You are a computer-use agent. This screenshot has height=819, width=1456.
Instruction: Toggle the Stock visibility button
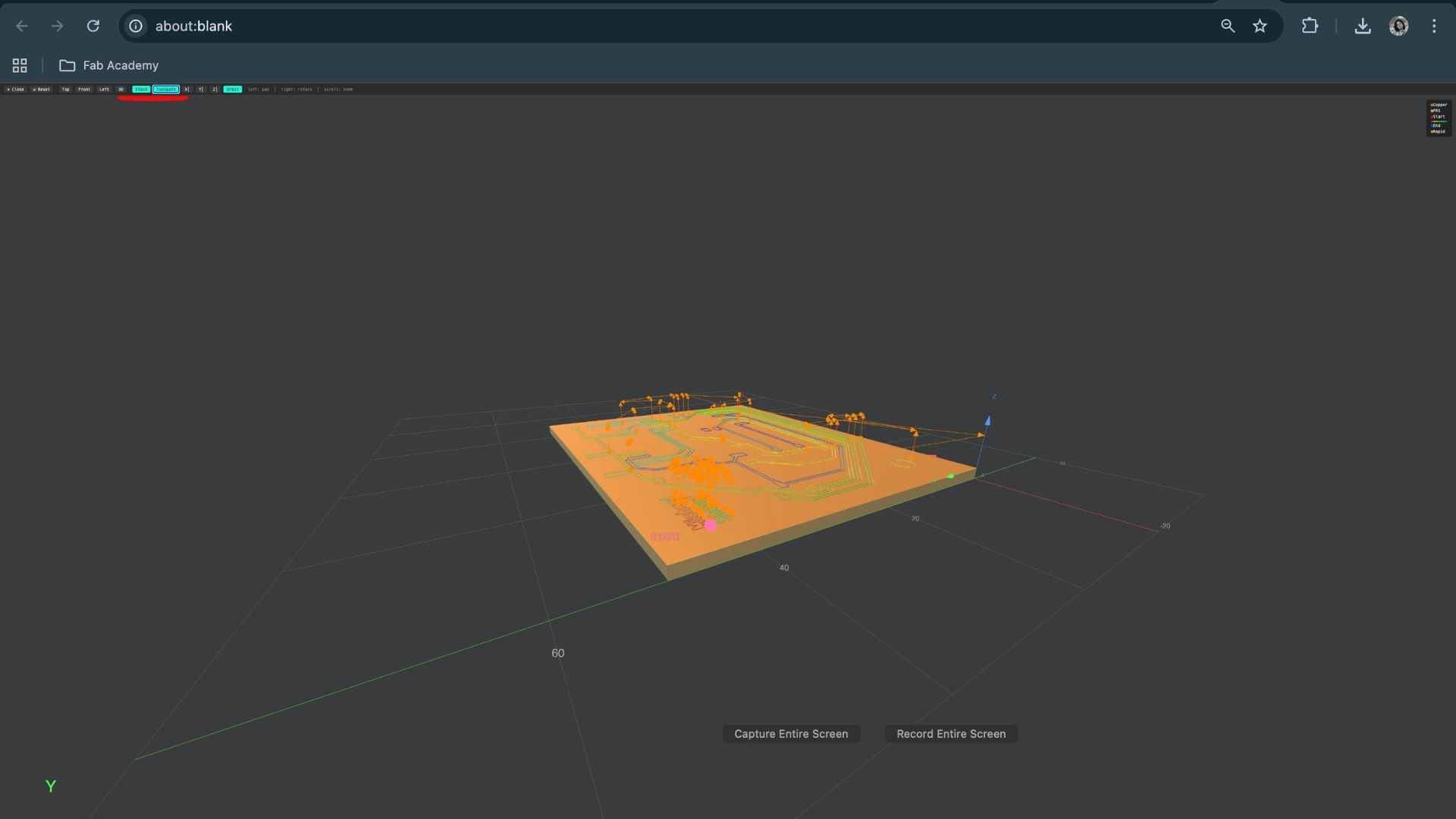[x=141, y=89]
